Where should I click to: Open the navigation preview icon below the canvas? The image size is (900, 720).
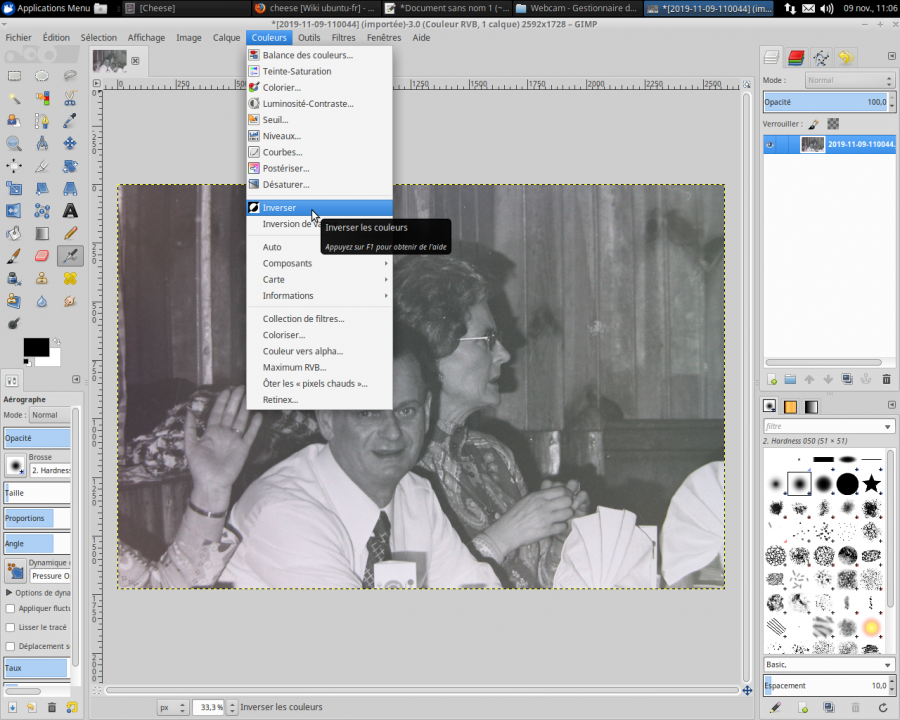coord(747,691)
